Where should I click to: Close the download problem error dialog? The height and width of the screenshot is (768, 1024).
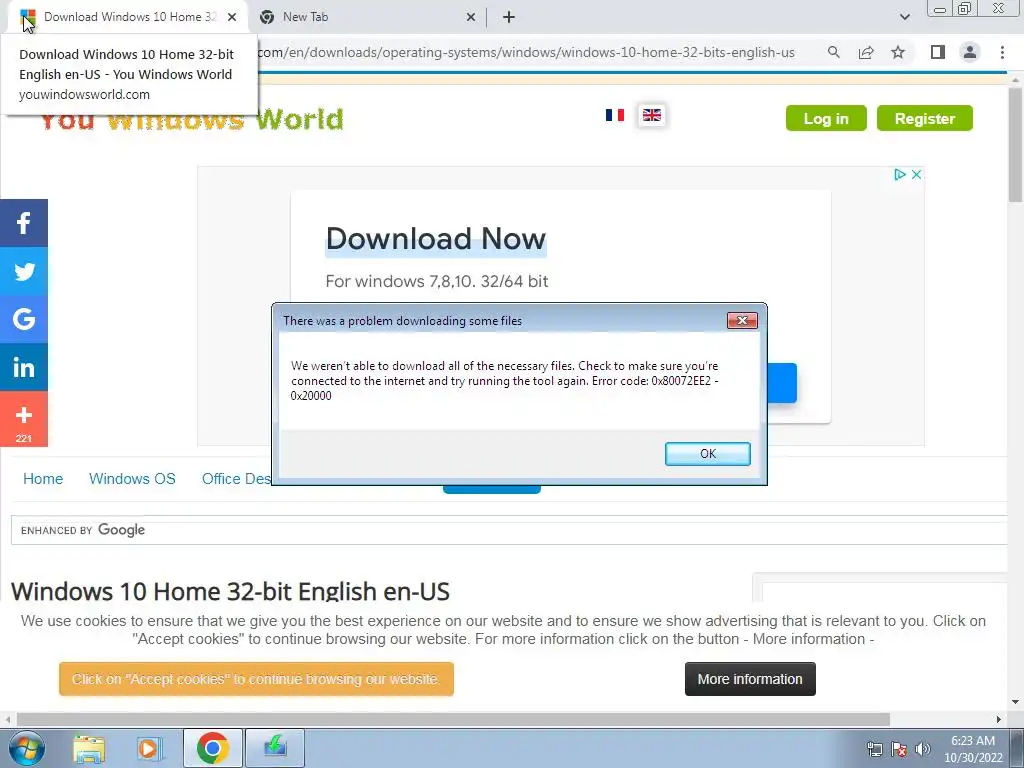742,320
